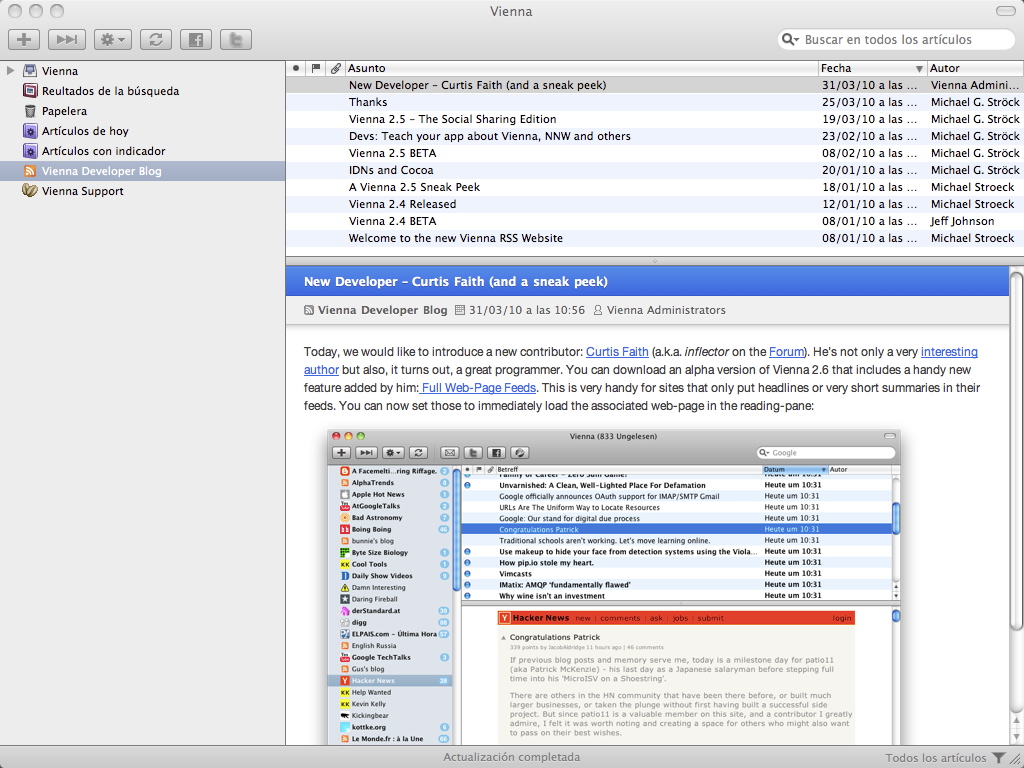The height and width of the screenshot is (768, 1024).
Task: Open the article title header link
Action: (455, 281)
